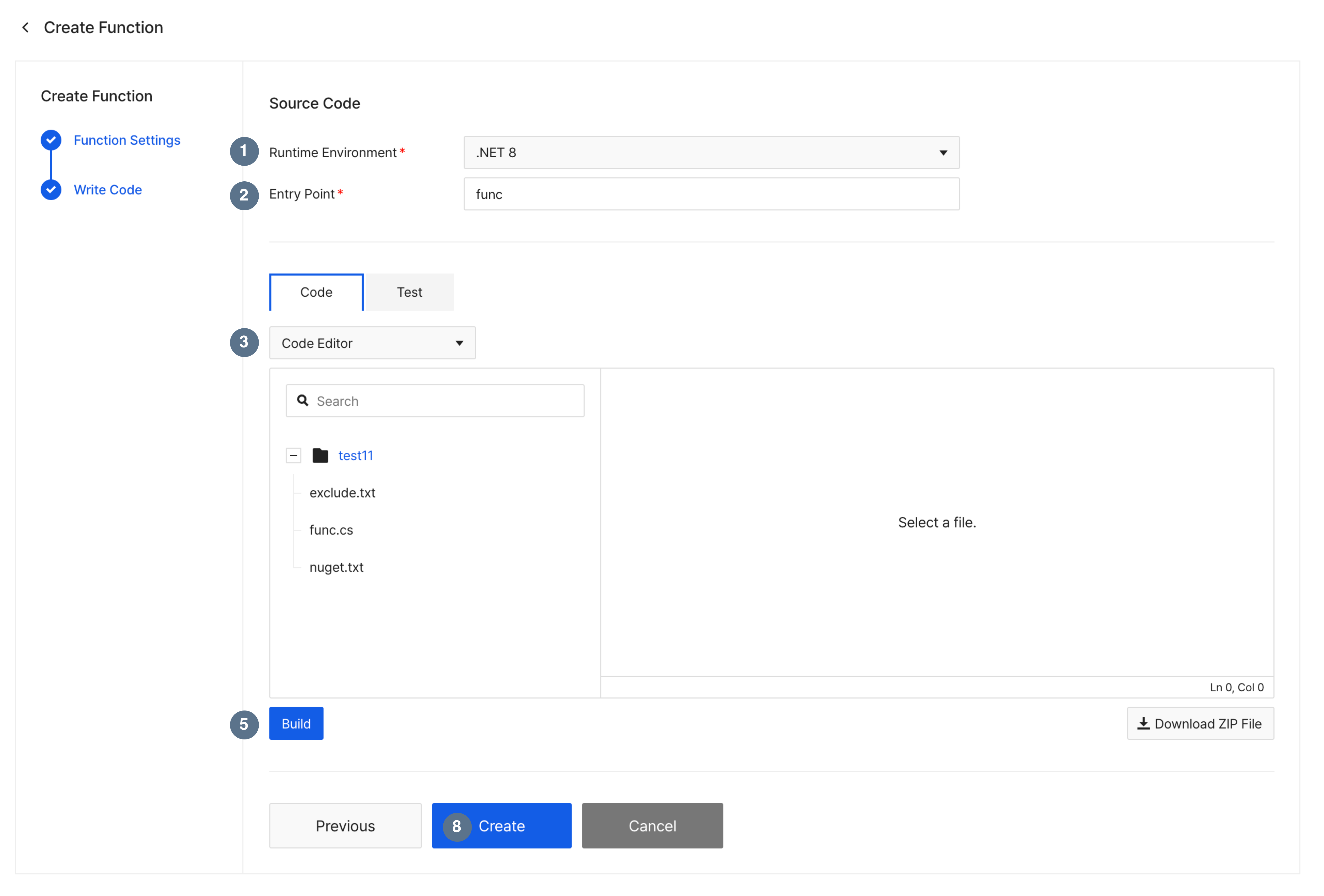
Task: Select the Code tab
Action: coord(316,292)
